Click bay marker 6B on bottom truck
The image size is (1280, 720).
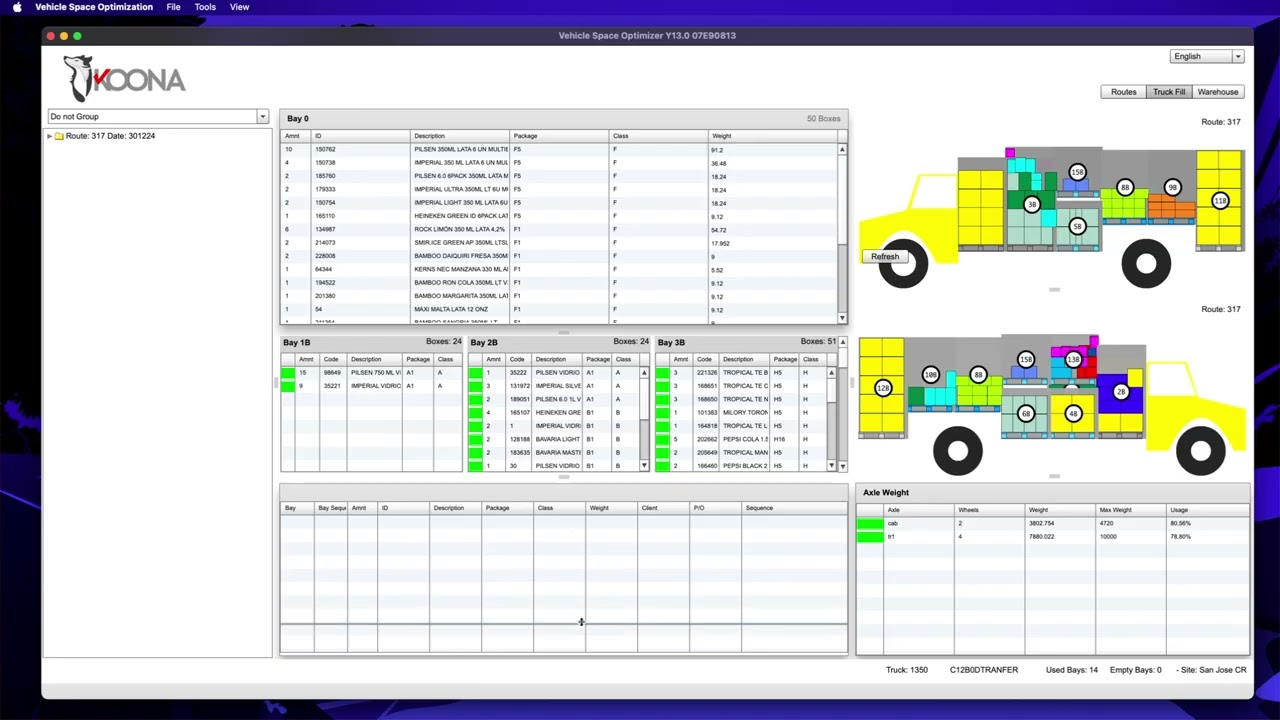[1026, 413]
